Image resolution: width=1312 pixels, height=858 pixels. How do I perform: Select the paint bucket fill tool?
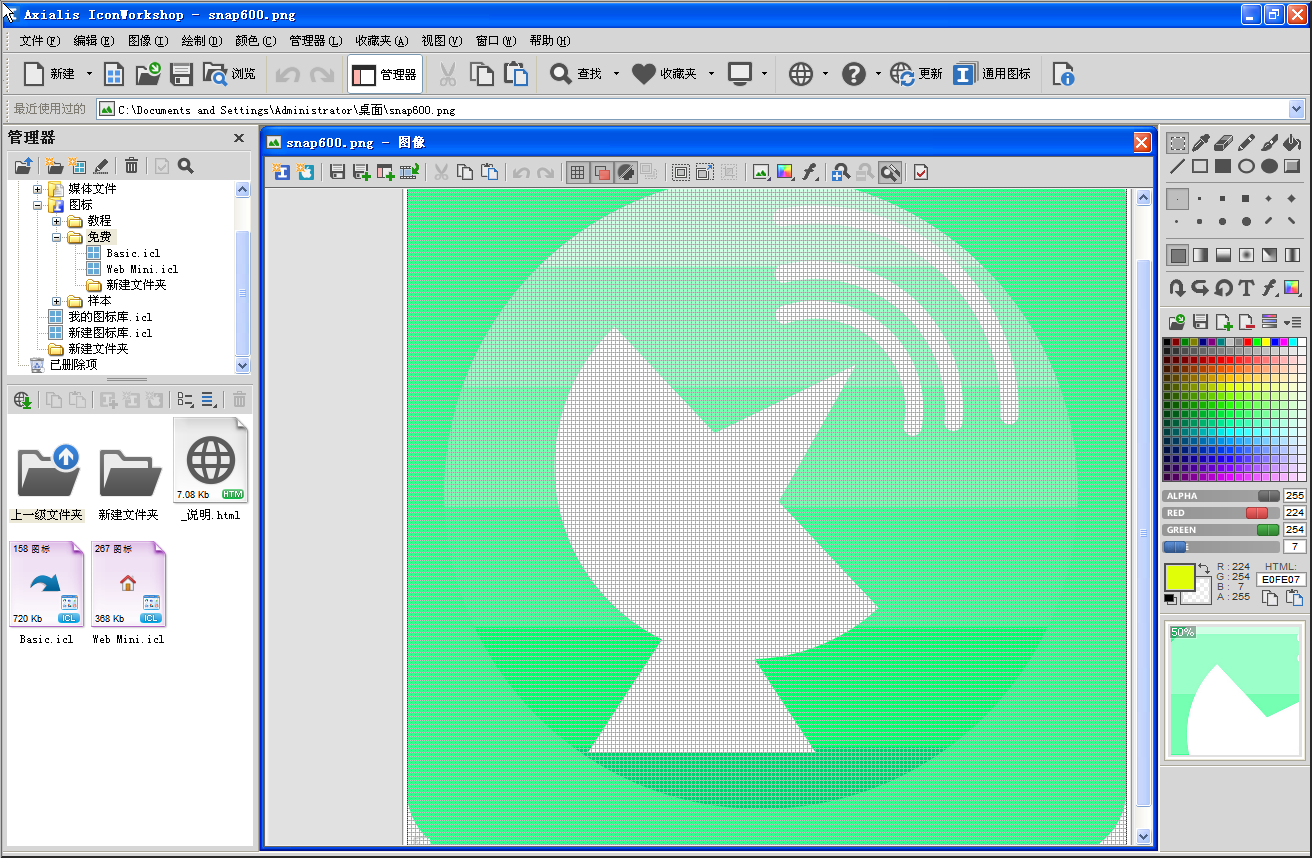tap(1292, 143)
